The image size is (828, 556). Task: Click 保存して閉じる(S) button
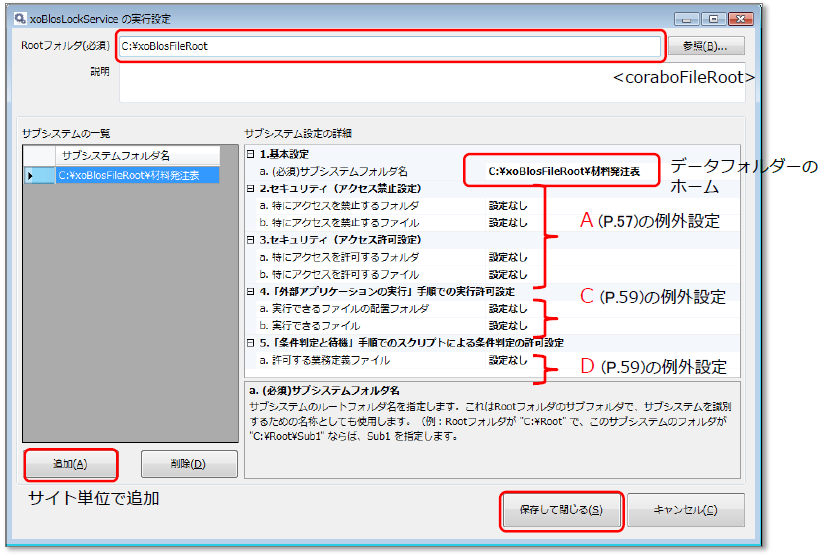pos(561,510)
